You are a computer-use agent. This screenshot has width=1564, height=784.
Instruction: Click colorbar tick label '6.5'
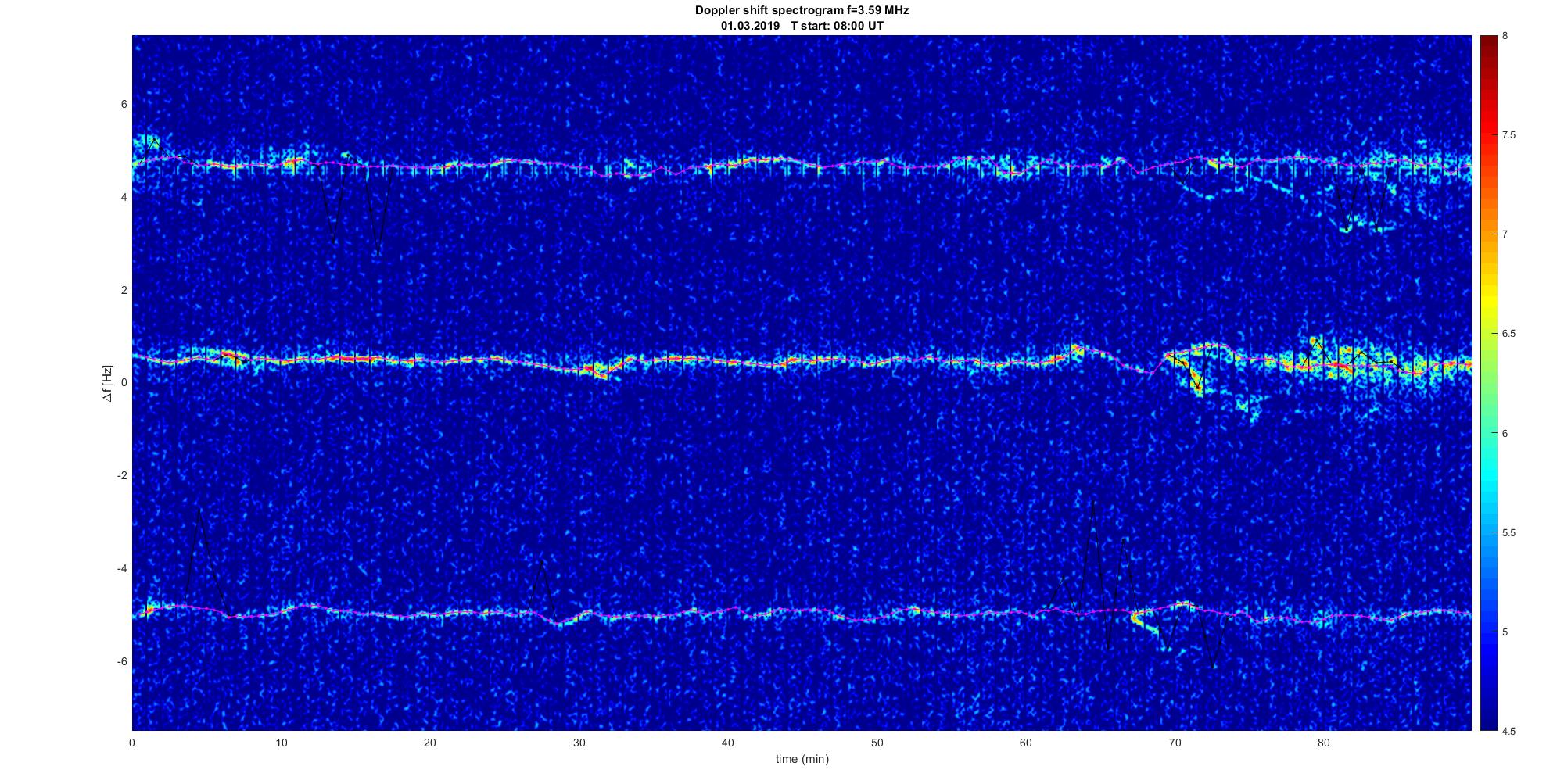pos(1508,334)
